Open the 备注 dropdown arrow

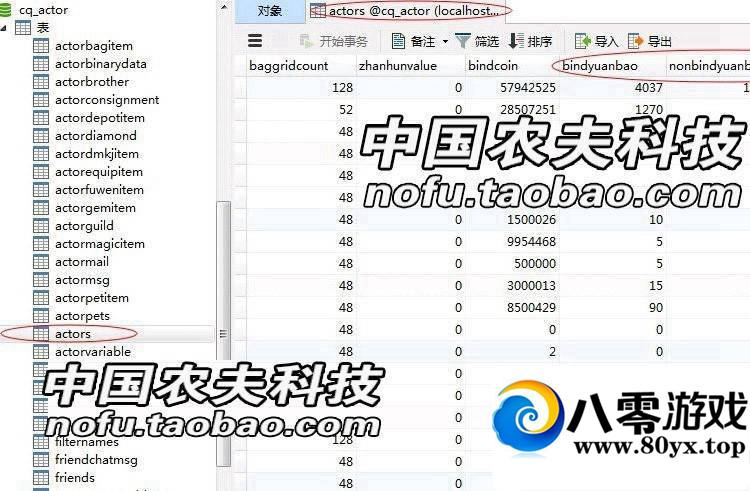pos(445,42)
